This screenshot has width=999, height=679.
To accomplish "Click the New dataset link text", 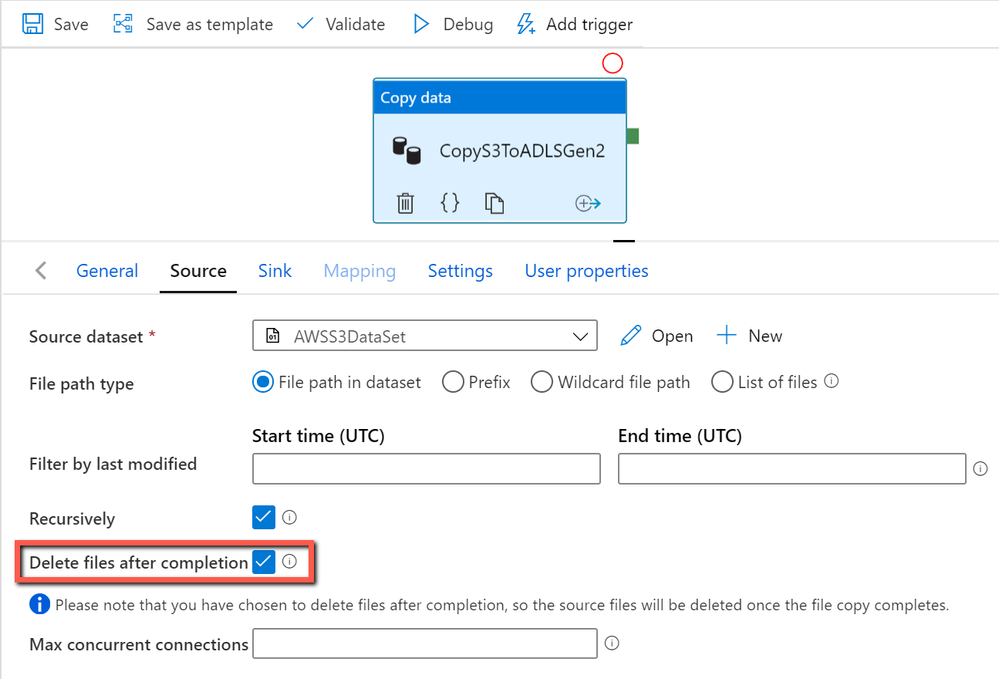I will pyautogui.click(x=765, y=336).
